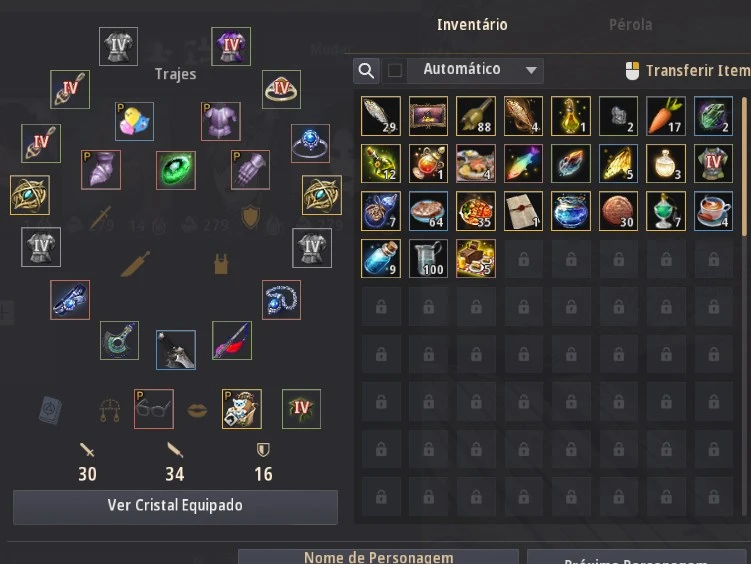The width and height of the screenshot is (751, 564).
Task: Click the glasses accessory equipment slot
Action: click(154, 409)
